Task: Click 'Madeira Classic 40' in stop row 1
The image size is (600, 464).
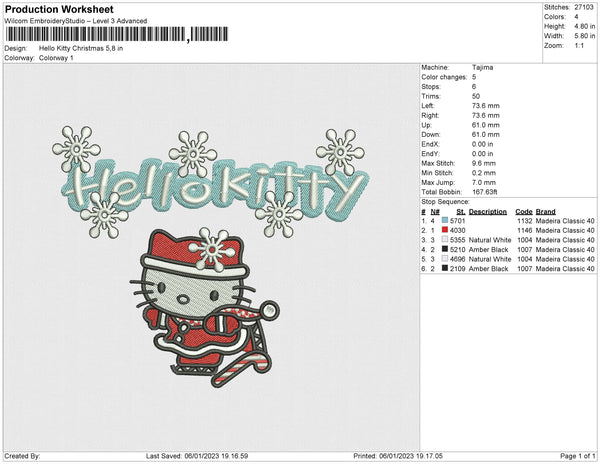Action: [565, 221]
